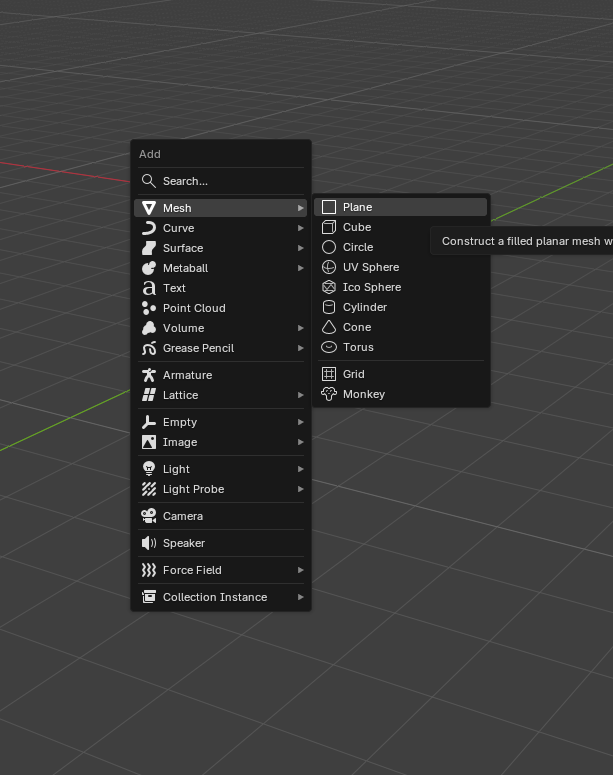This screenshot has width=613, height=775.
Task: Expand the Metaball submenu arrow
Action: click(301, 268)
